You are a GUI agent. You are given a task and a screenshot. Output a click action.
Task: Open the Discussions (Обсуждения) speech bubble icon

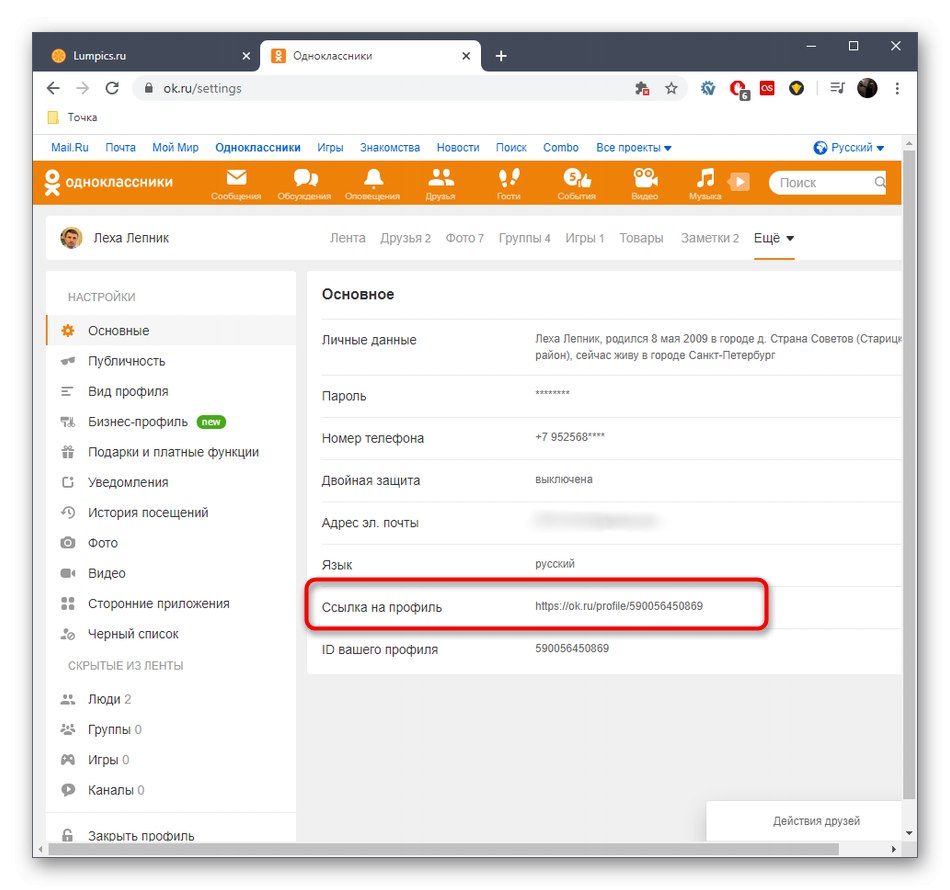coord(305,178)
